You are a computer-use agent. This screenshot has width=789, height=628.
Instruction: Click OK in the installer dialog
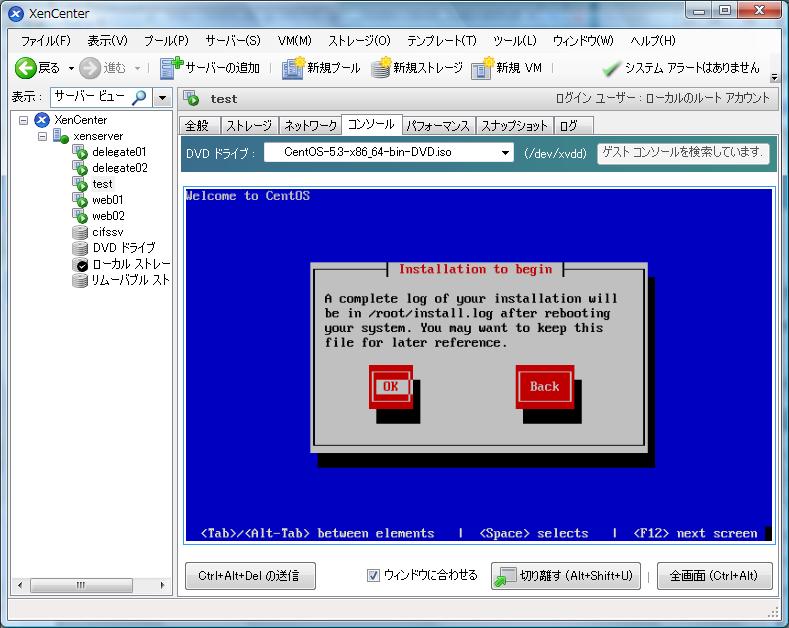391,386
